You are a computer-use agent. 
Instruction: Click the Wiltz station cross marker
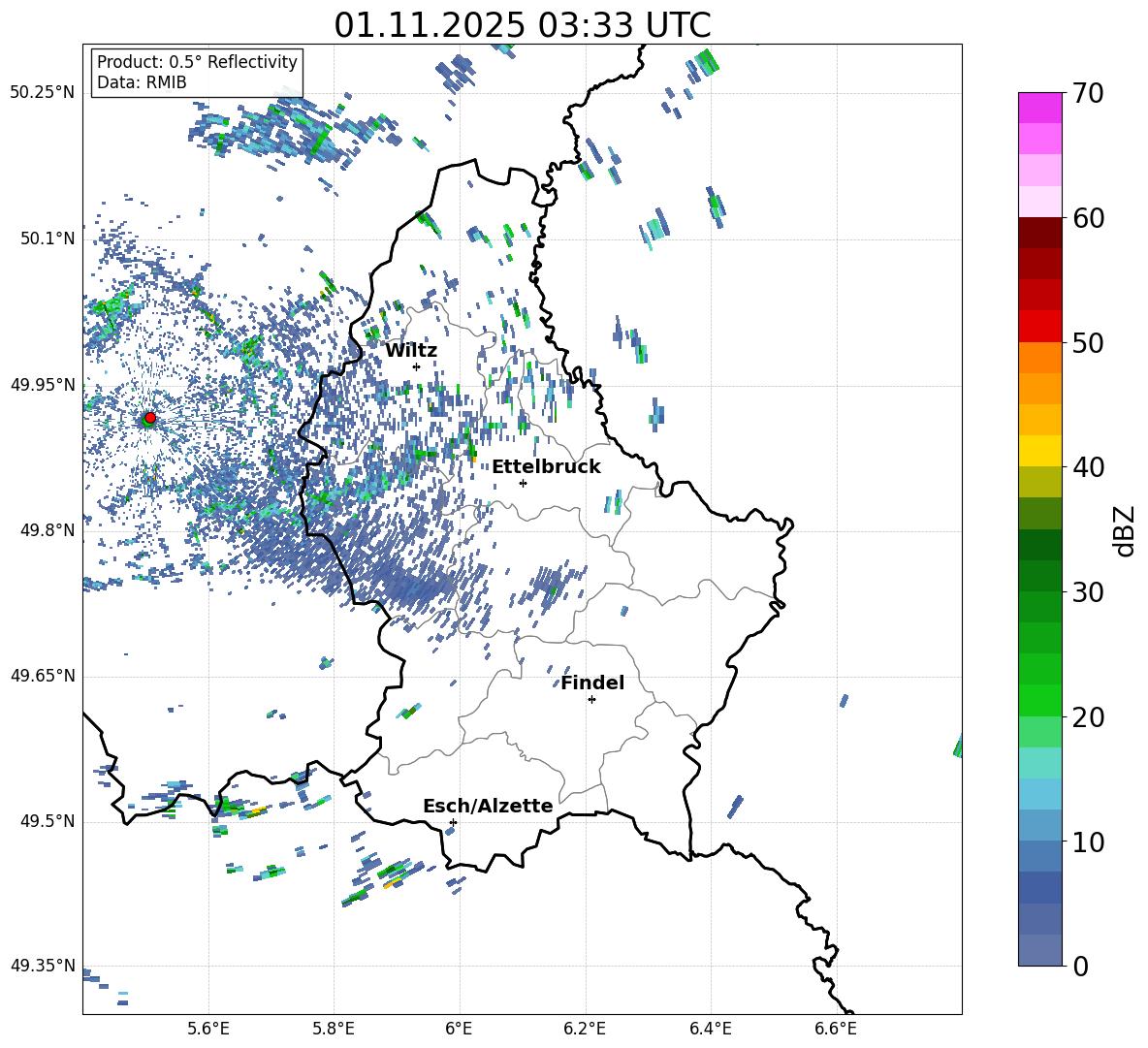pos(416,366)
